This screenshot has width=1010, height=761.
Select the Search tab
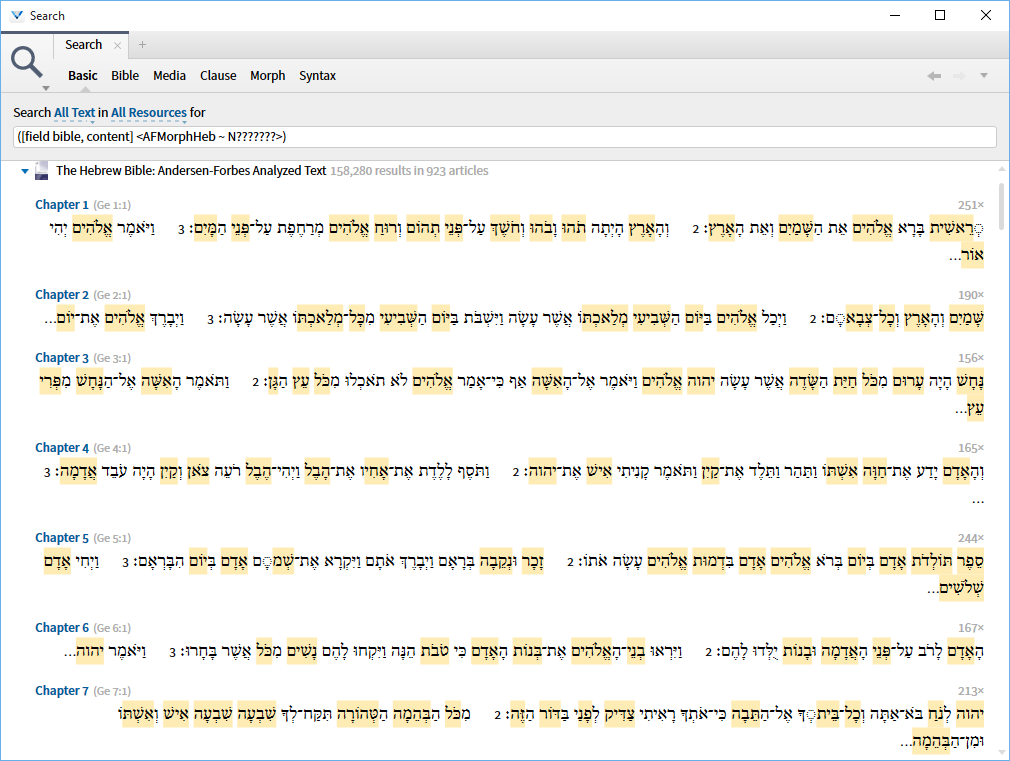(x=84, y=44)
